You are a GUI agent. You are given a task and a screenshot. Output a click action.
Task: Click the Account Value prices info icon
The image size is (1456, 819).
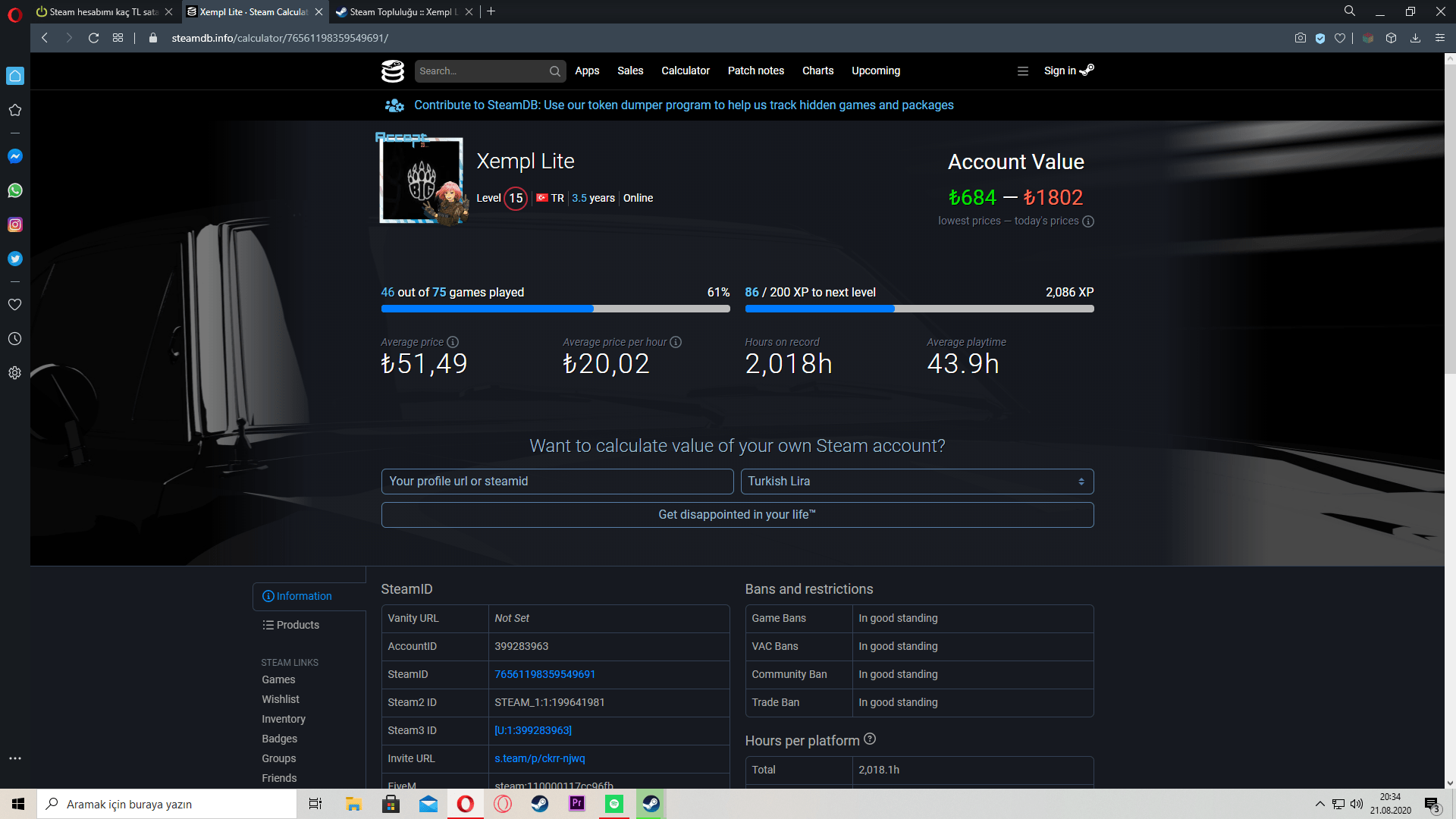point(1088,221)
